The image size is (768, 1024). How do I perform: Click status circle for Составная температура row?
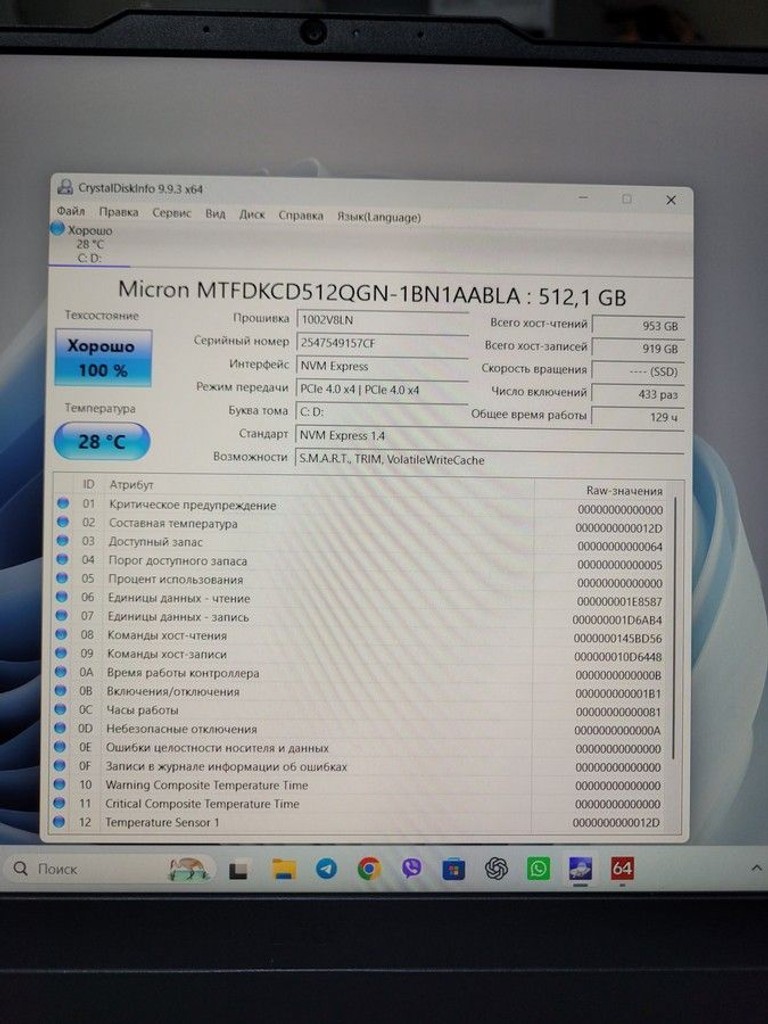63,522
